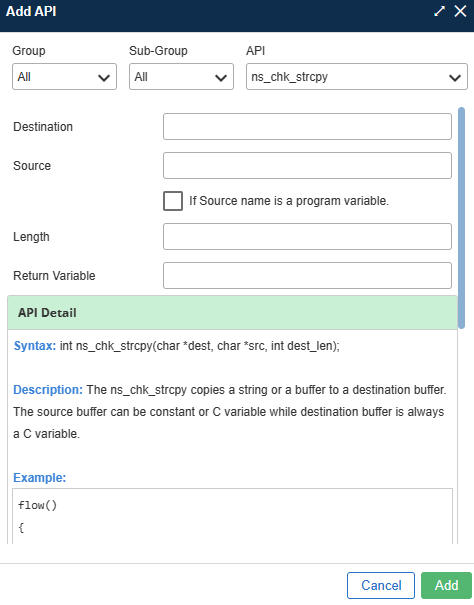Click the Cancel button
474x605 pixels.
click(x=381, y=585)
